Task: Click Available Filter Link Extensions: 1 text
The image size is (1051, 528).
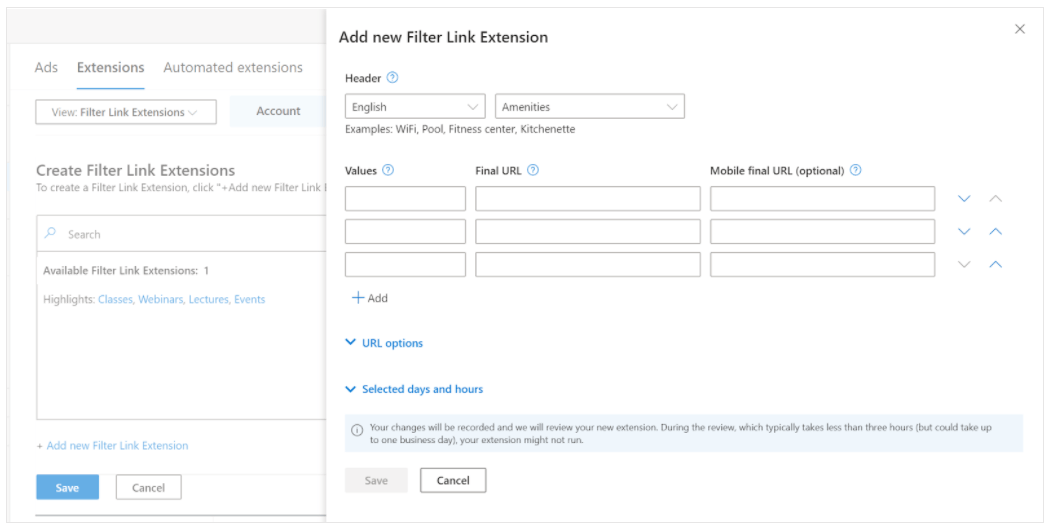Action: [x=126, y=271]
